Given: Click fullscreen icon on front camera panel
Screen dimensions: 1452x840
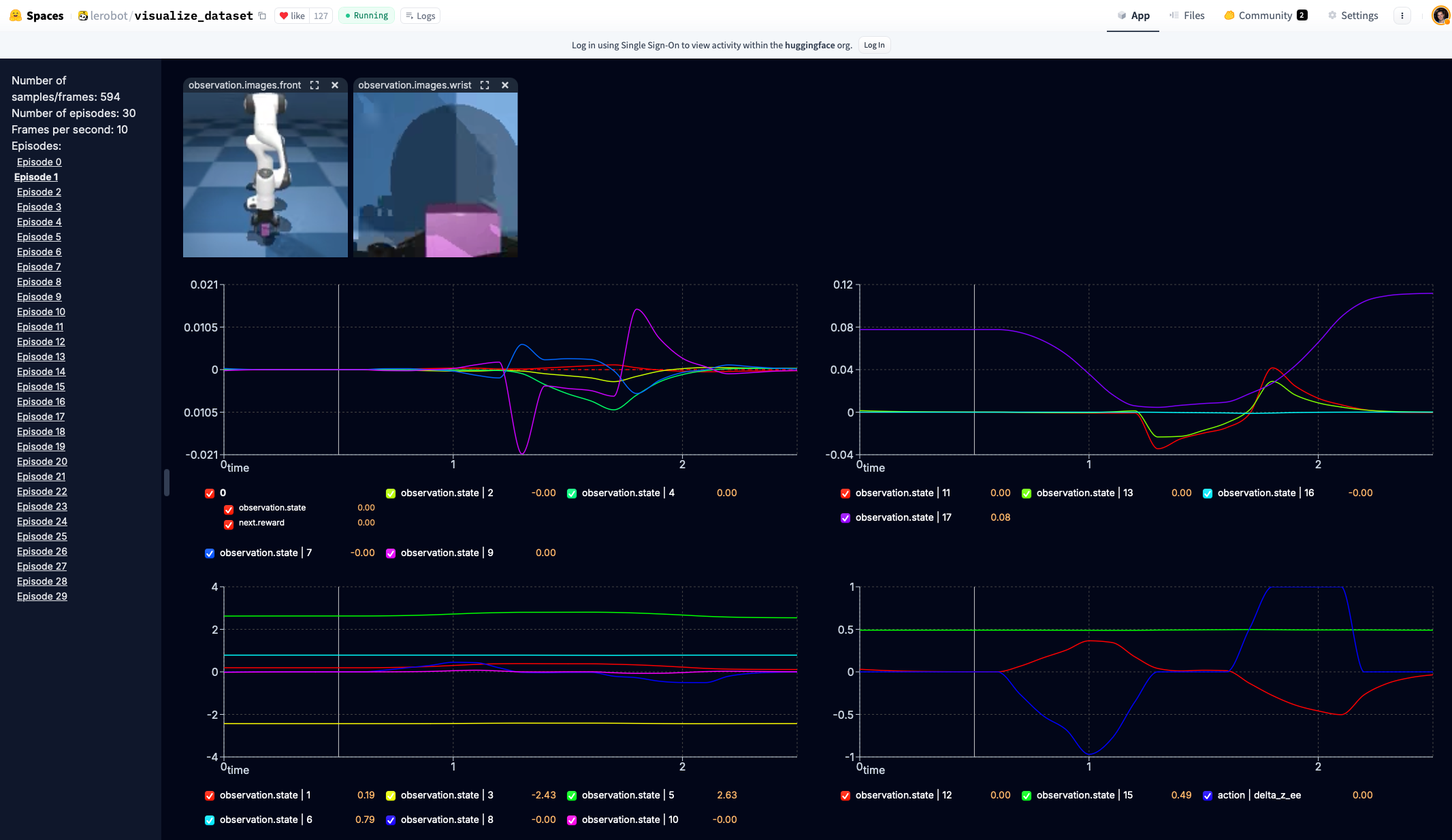Looking at the screenshot, I should point(314,85).
